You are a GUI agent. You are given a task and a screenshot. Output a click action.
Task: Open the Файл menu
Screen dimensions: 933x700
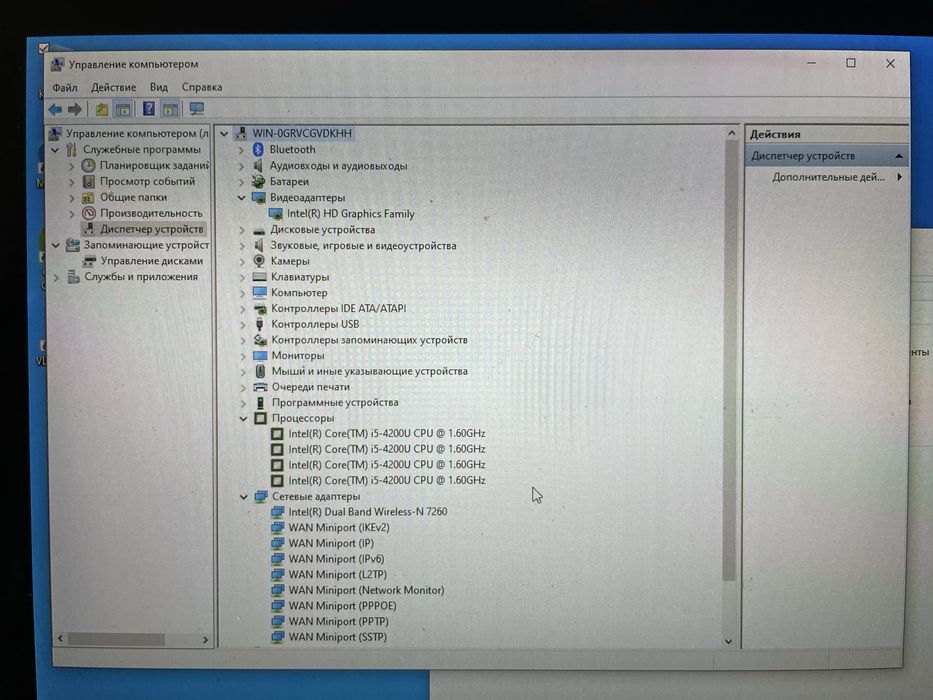[x=65, y=88]
